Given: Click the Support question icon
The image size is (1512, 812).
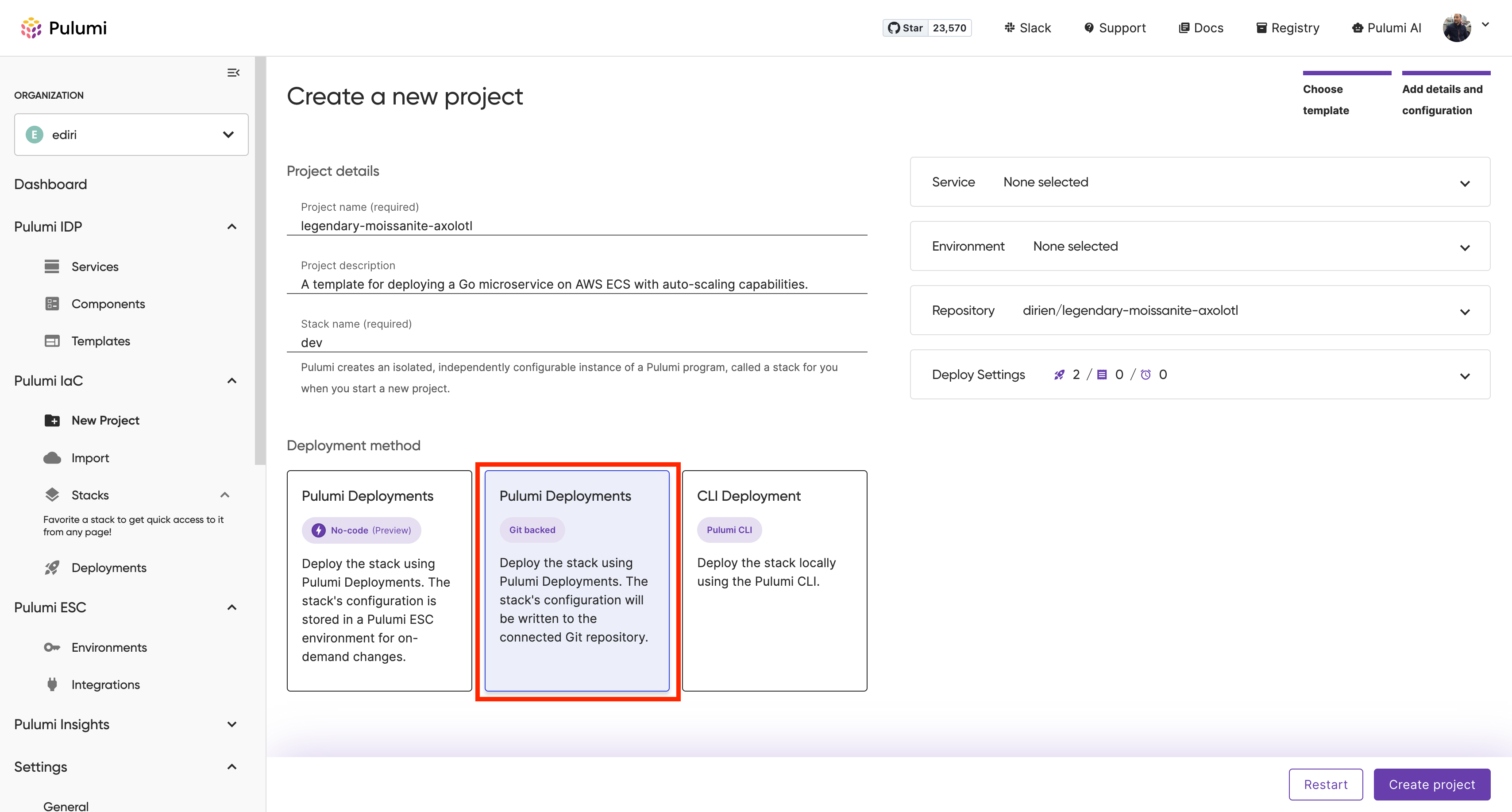Looking at the screenshot, I should tap(1089, 27).
